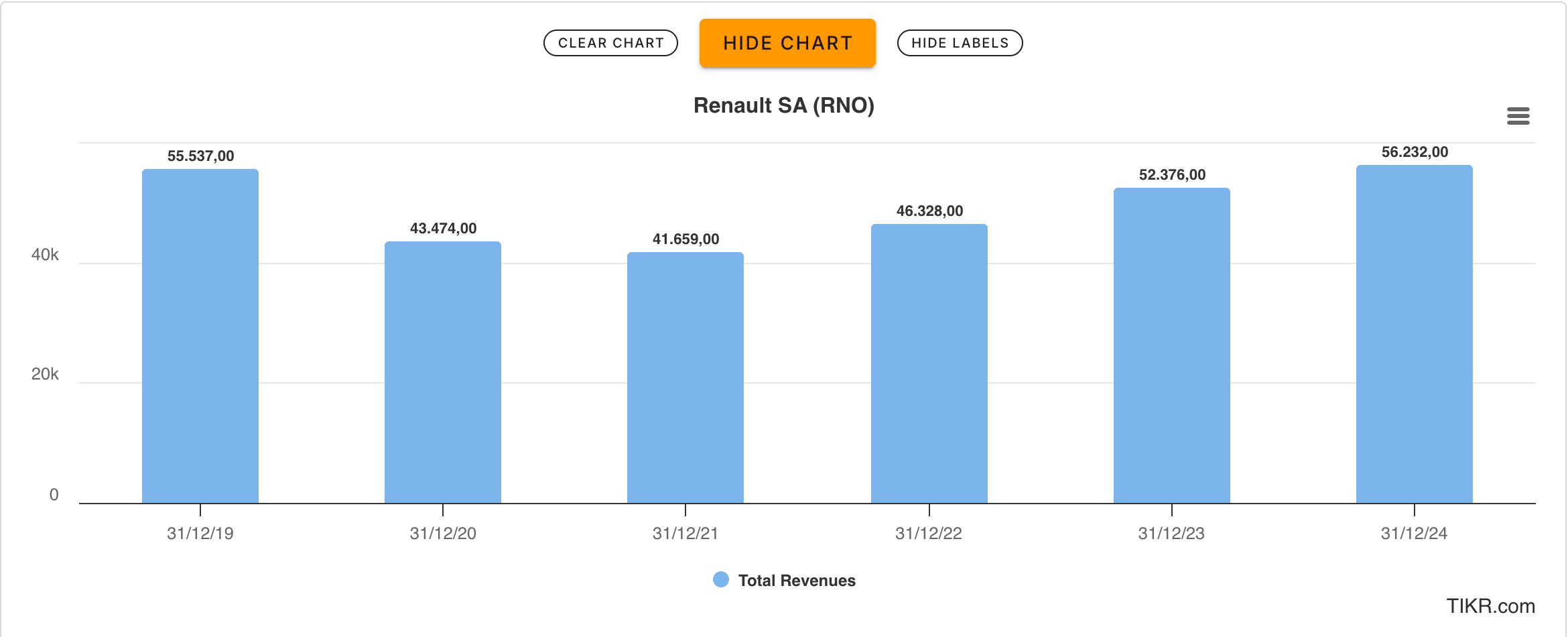Click the 31/12/19 axis date label

click(200, 534)
